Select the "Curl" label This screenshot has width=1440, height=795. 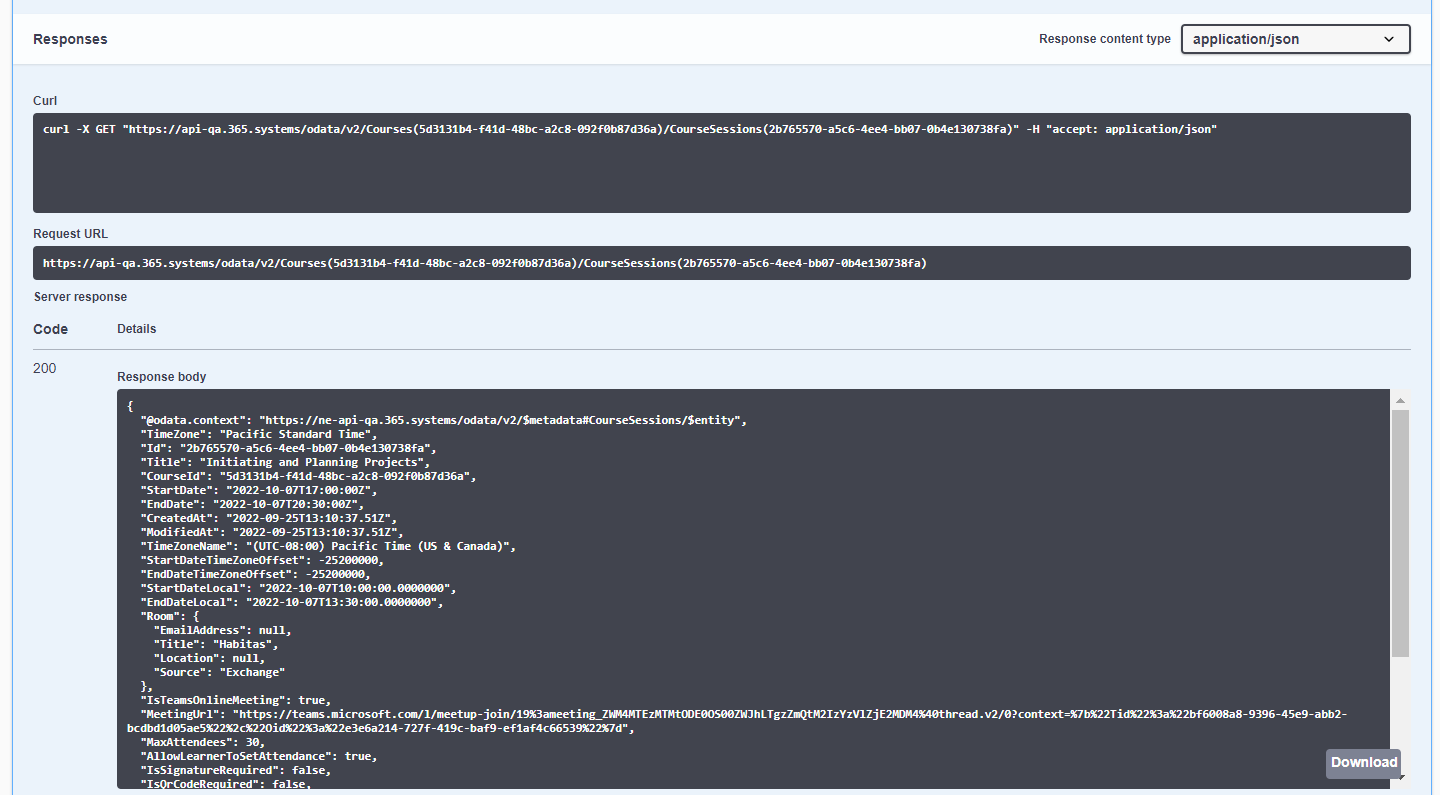click(45, 101)
